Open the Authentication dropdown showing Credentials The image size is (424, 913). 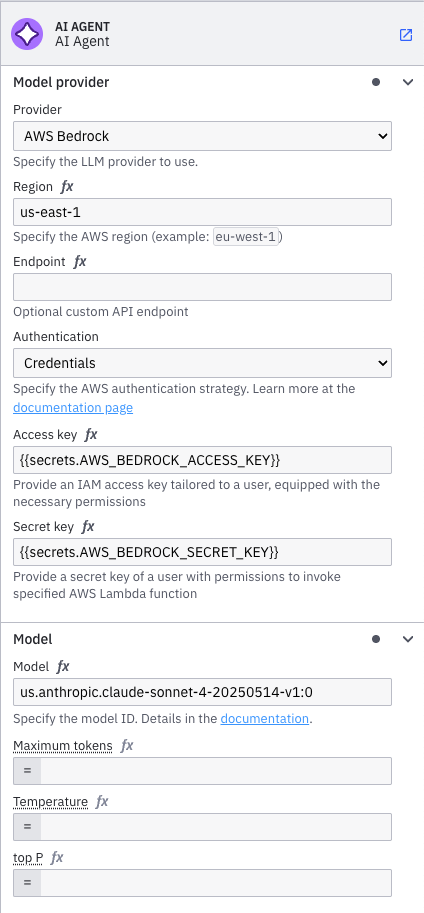click(202, 363)
